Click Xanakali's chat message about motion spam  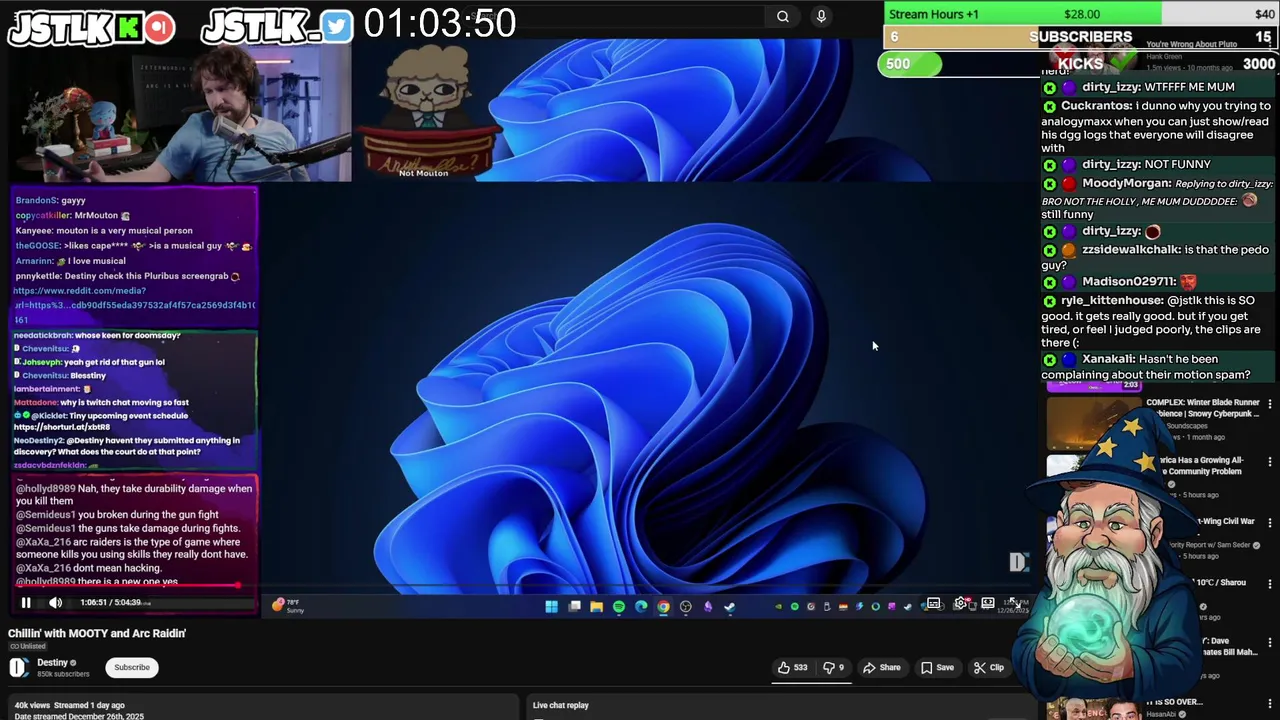[x=1157, y=366]
